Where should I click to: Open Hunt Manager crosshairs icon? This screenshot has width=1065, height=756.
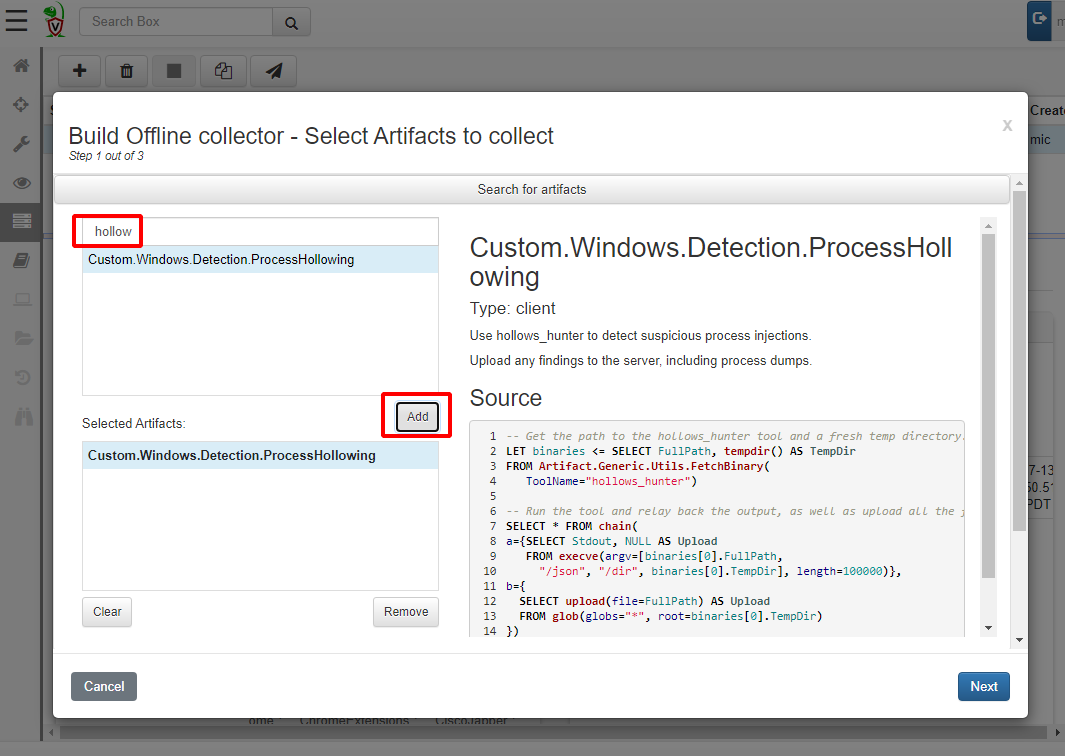point(21,105)
